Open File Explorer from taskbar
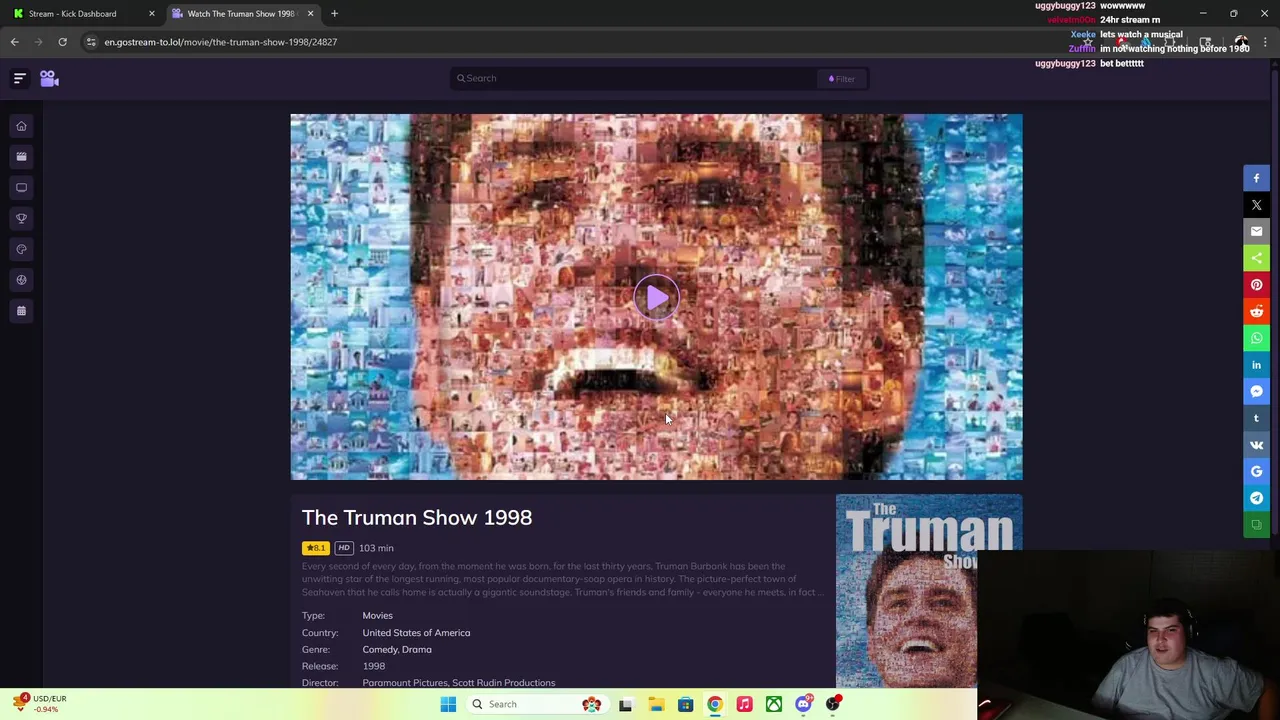The image size is (1280, 720). (x=656, y=704)
